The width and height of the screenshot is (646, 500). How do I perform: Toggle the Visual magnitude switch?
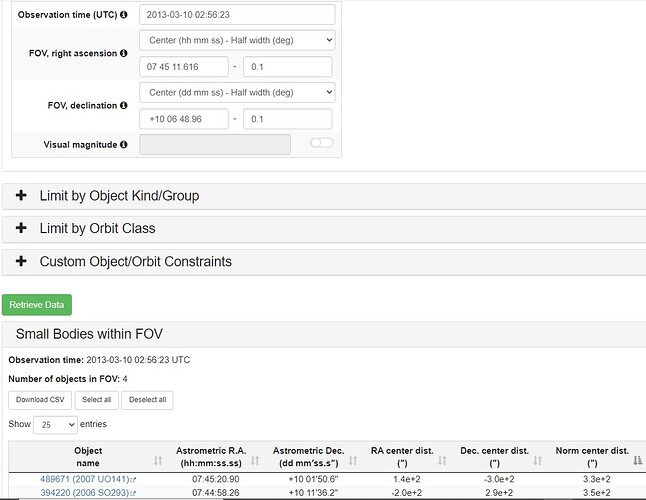[x=321, y=144]
